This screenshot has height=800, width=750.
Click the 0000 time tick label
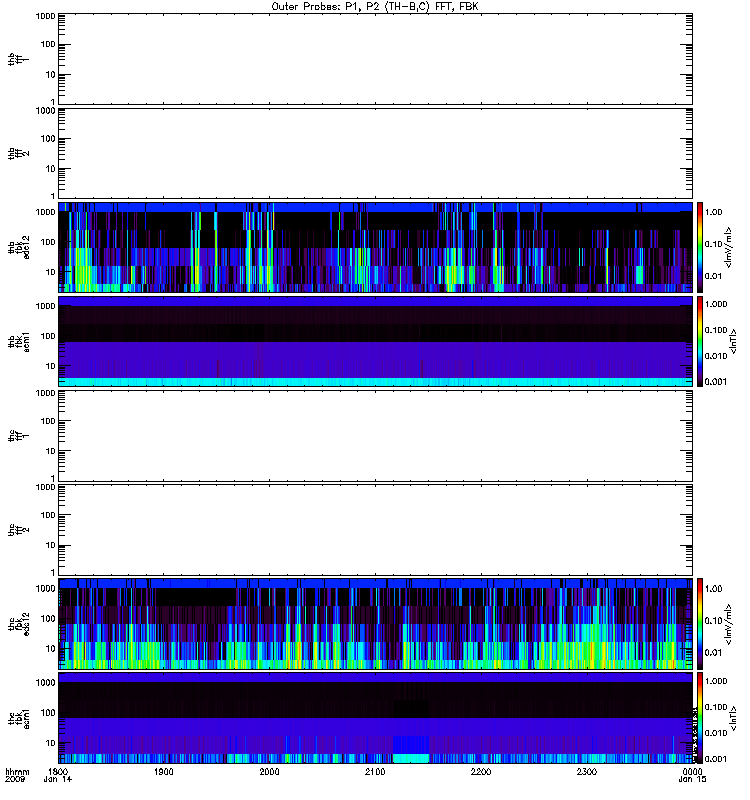692,771
